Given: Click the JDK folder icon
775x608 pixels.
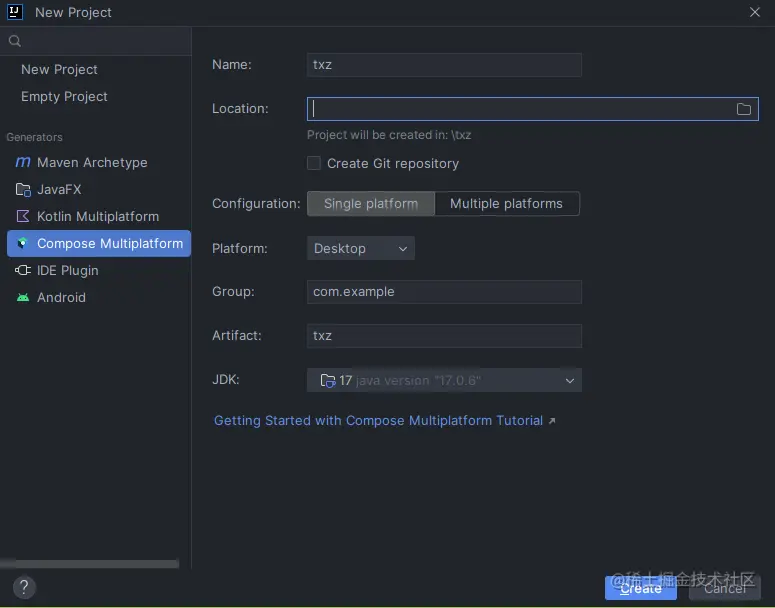Looking at the screenshot, I should pos(328,381).
